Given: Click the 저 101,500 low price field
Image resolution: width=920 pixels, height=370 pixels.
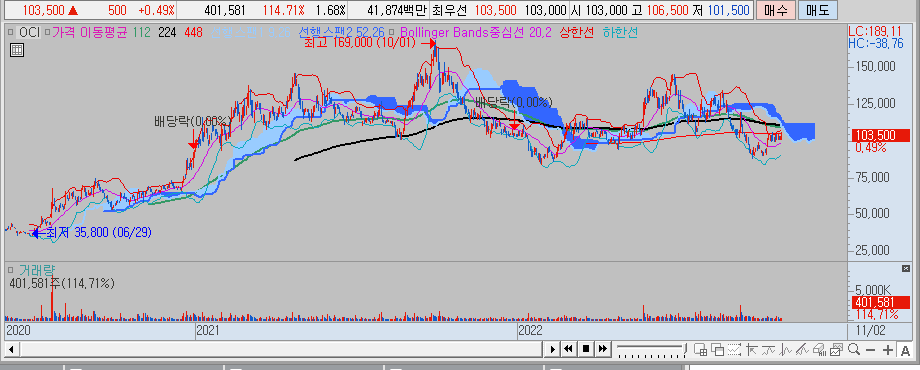Looking at the screenshot, I should click(722, 10).
